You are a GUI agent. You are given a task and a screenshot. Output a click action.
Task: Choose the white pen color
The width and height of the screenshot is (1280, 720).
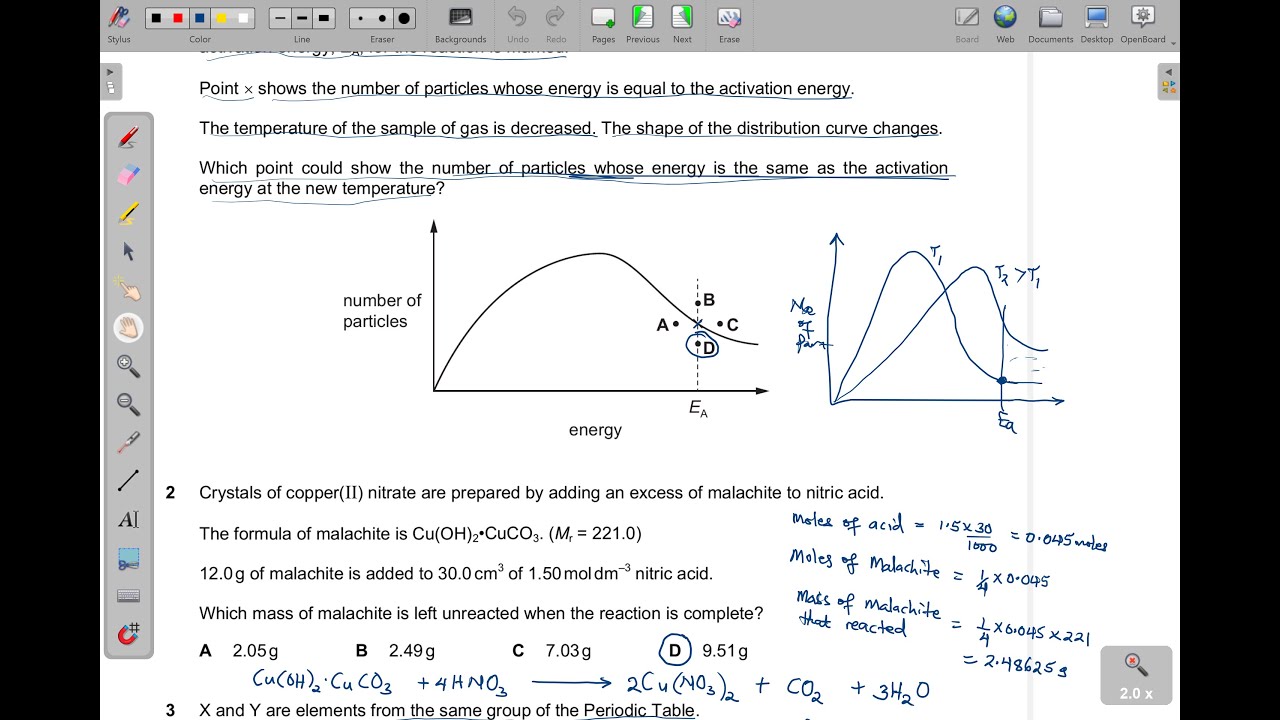tap(244, 18)
